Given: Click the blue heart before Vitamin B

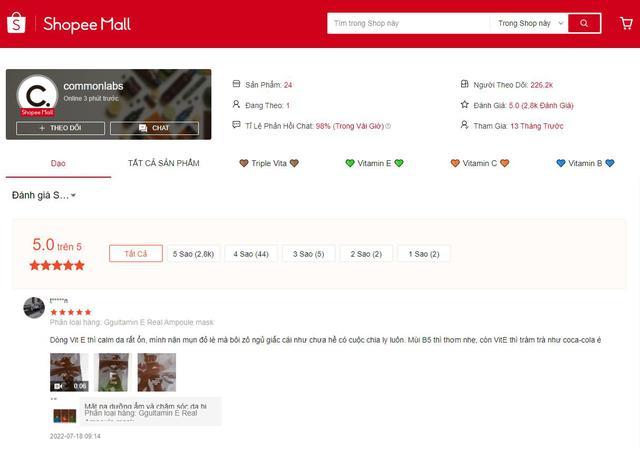Looking at the screenshot, I should tap(561, 163).
